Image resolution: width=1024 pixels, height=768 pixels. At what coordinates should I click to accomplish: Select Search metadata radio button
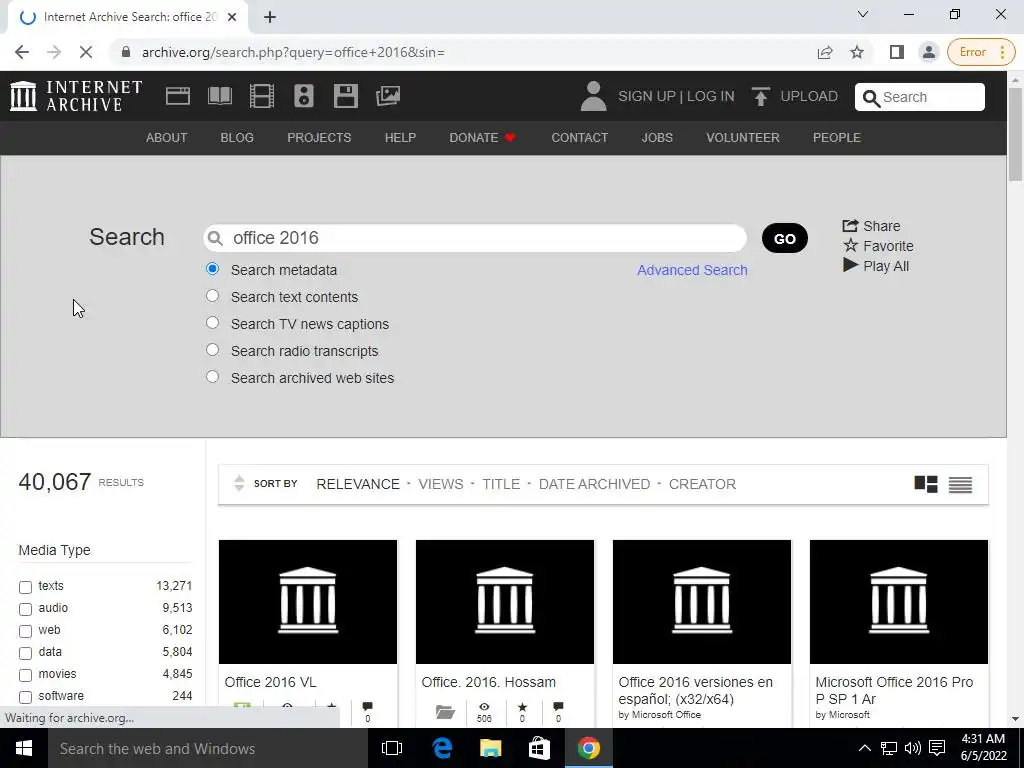pos(212,268)
